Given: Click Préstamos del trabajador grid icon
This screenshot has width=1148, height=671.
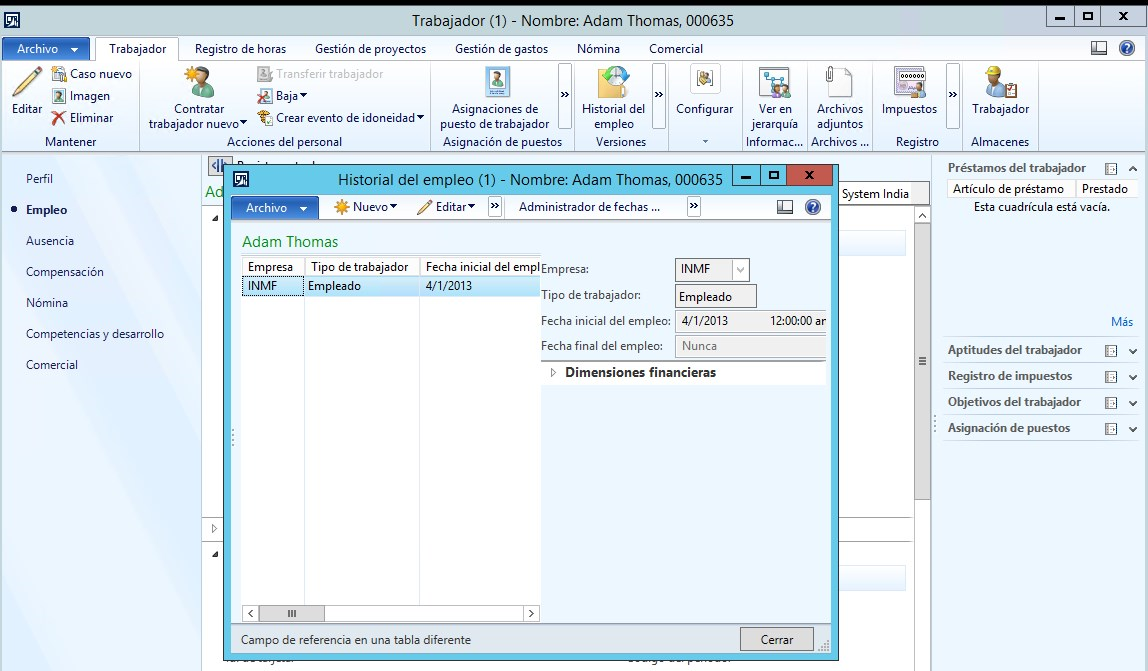Looking at the screenshot, I should [x=1111, y=168].
